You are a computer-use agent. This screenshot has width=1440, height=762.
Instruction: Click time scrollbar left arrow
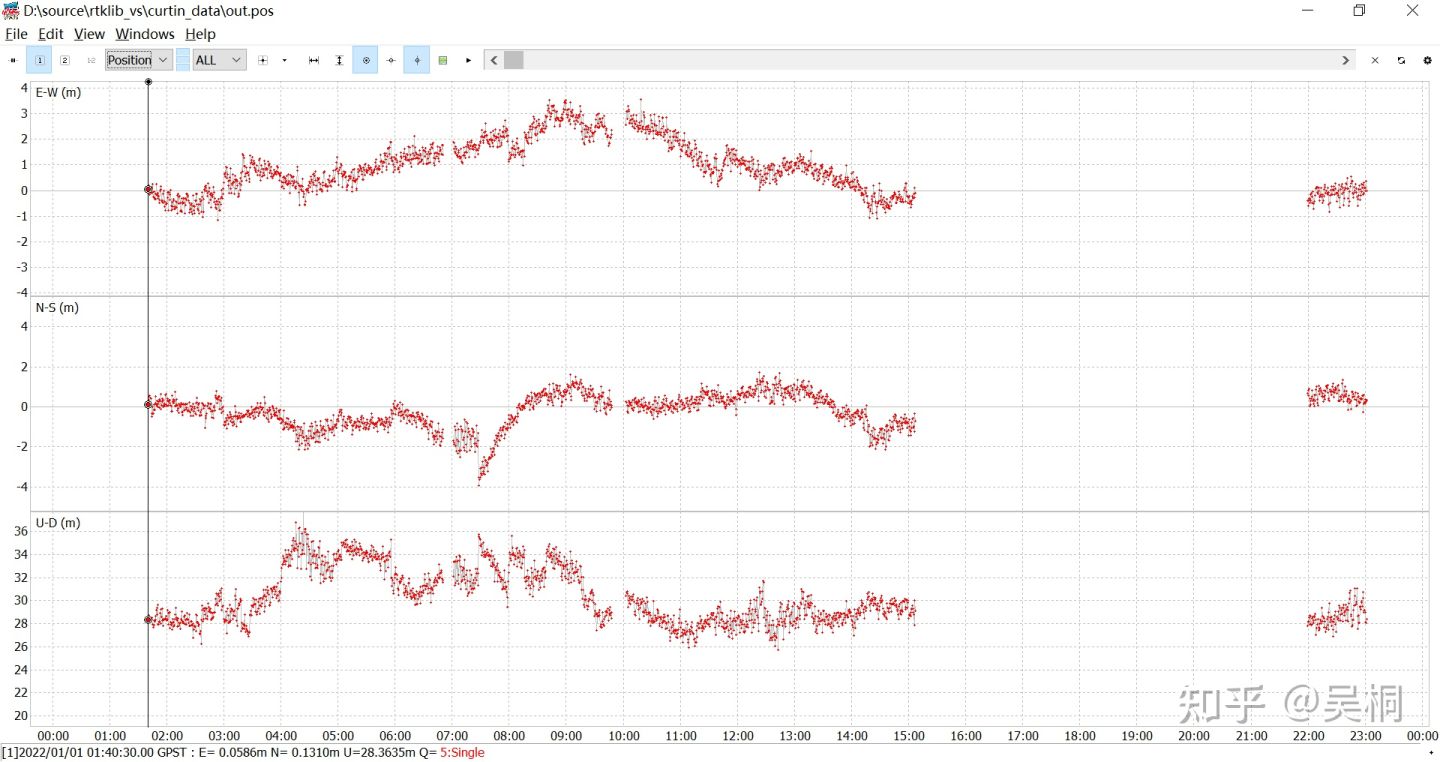[x=493, y=60]
